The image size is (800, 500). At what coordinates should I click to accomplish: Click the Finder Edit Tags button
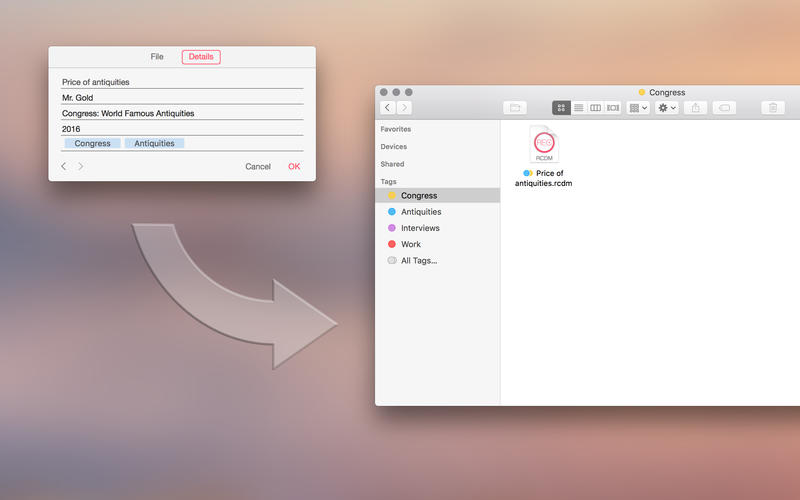(x=724, y=108)
